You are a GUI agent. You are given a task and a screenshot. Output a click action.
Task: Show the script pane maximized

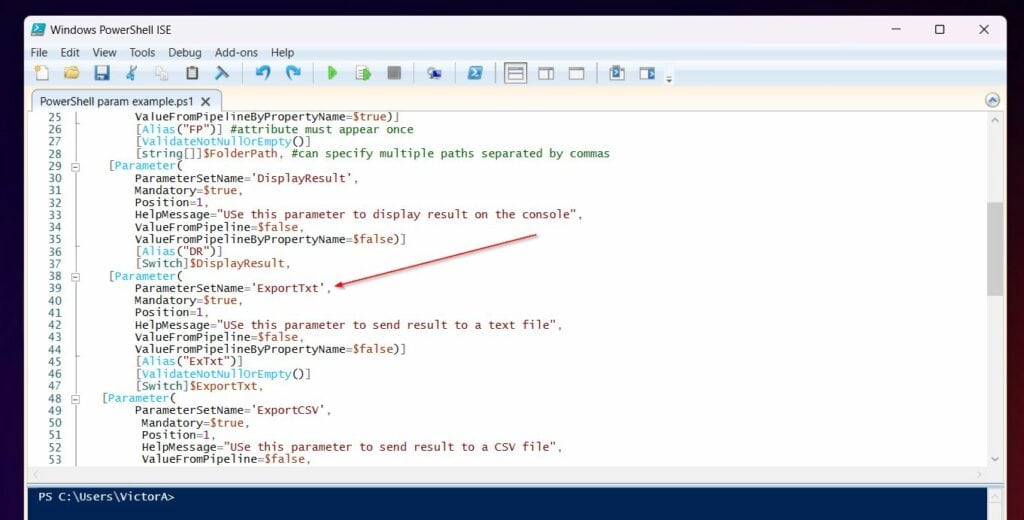(x=577, y=73)
